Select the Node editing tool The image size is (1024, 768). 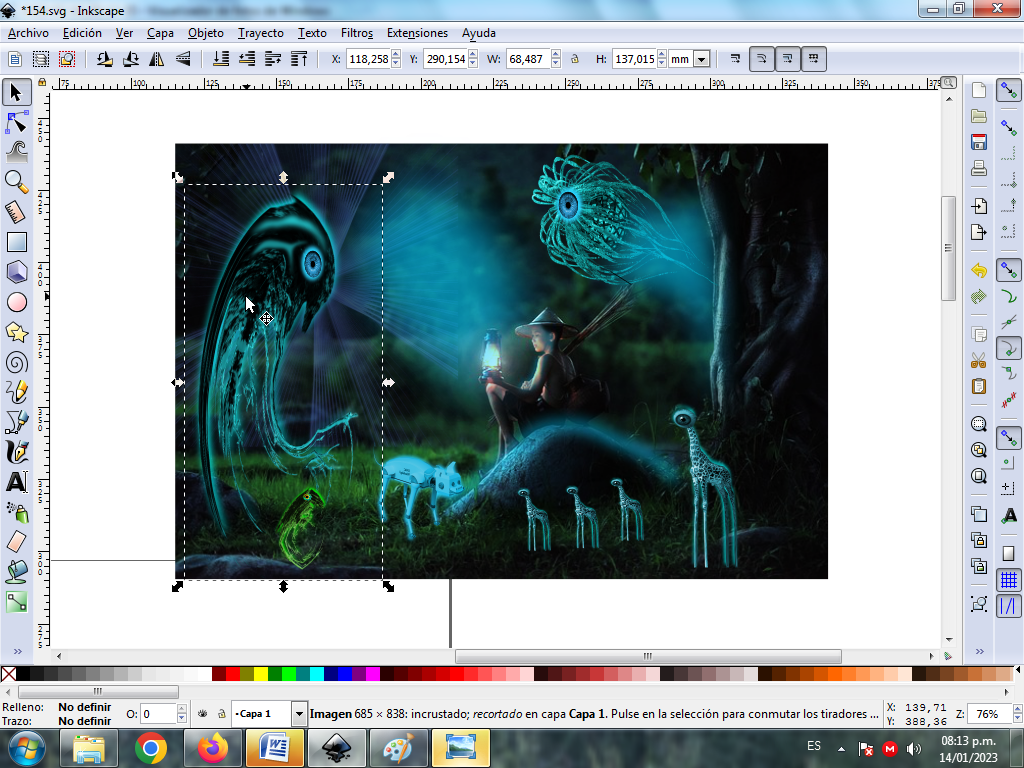[16, 121]
